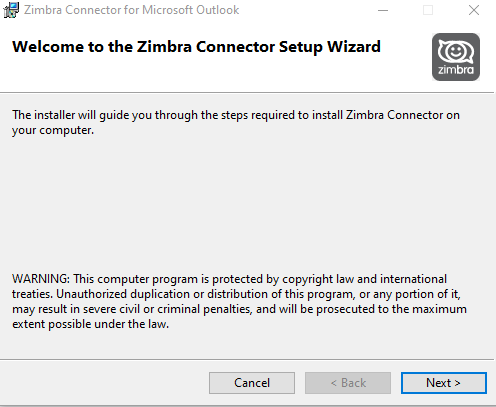Click the disabled < Back button
The width and height of the screenshot is (496, 407).
(348, 383)
